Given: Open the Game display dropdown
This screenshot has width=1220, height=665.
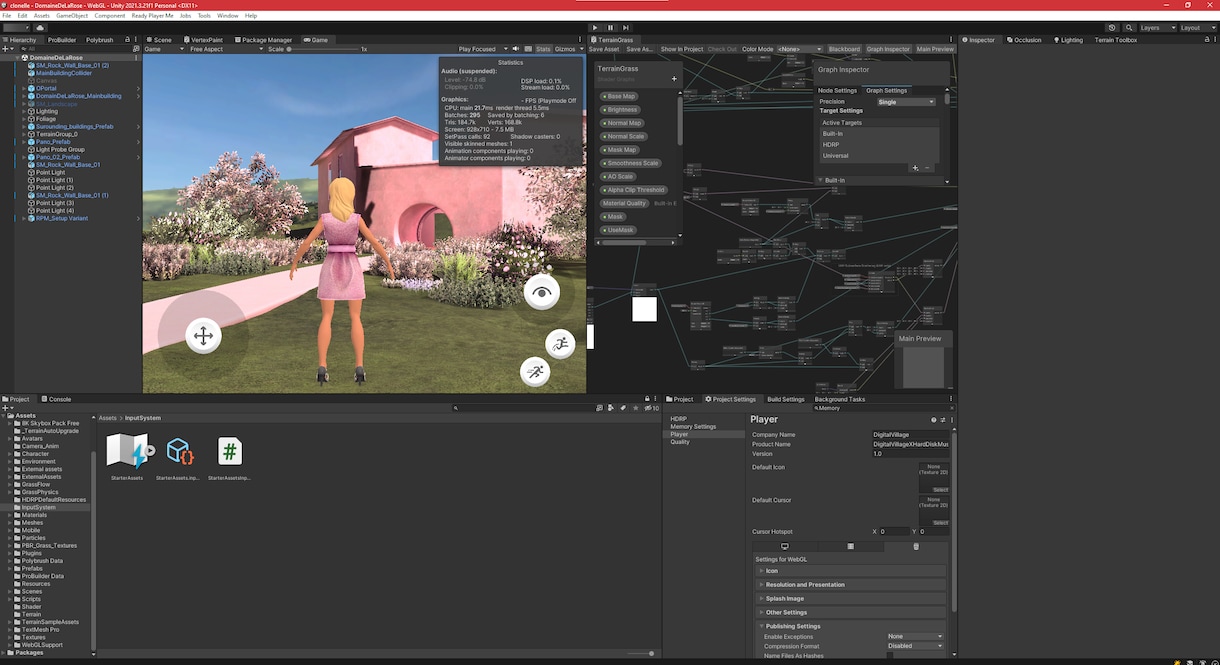Looking at the screenshot, I should click(x=165, y=49).
